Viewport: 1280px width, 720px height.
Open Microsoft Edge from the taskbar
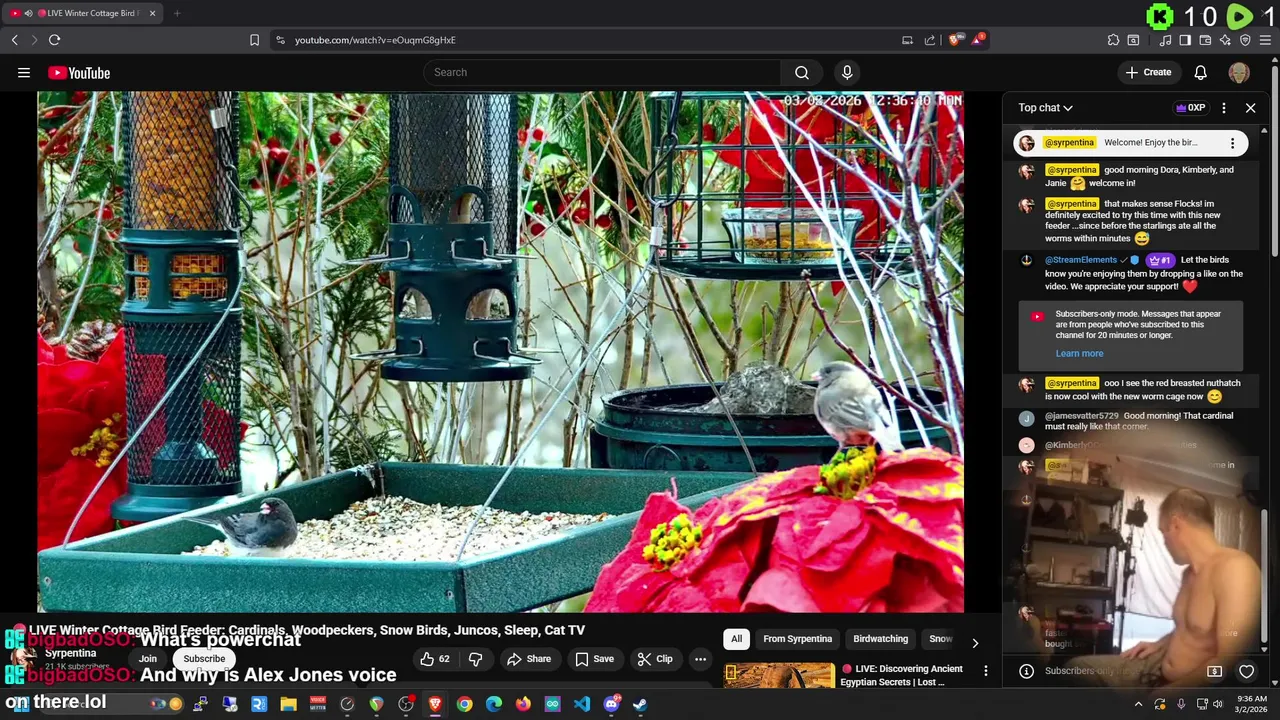coord(494,704)
